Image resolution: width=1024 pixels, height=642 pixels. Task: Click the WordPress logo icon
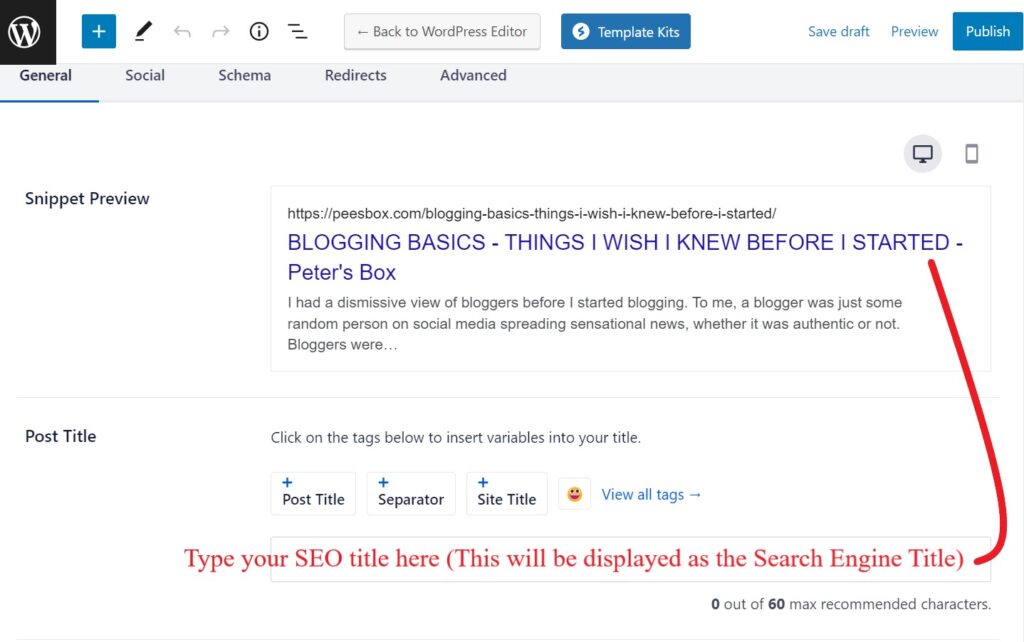[25, 32]
